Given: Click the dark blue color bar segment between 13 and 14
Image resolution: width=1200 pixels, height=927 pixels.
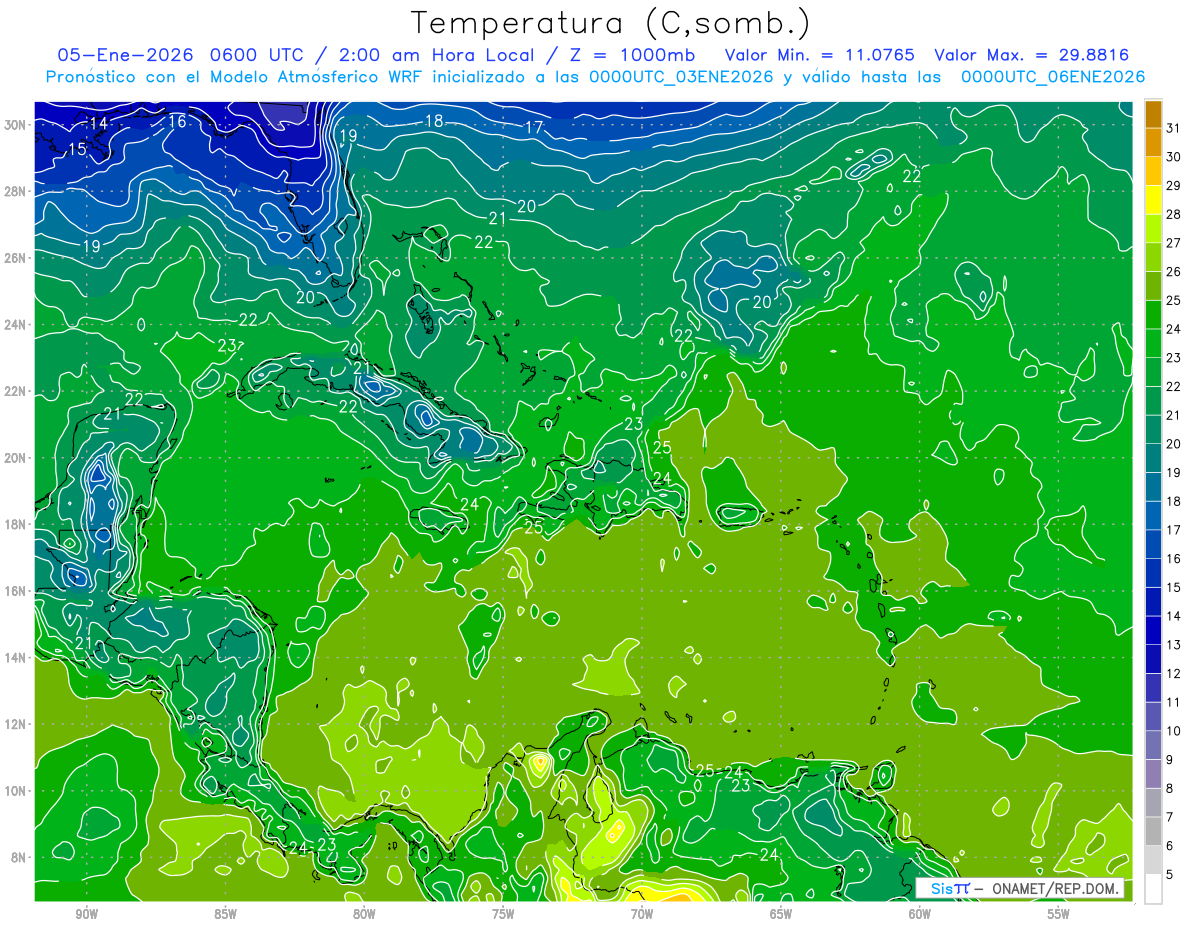Looking at the screenshot, I should (x=1153, y=630).
